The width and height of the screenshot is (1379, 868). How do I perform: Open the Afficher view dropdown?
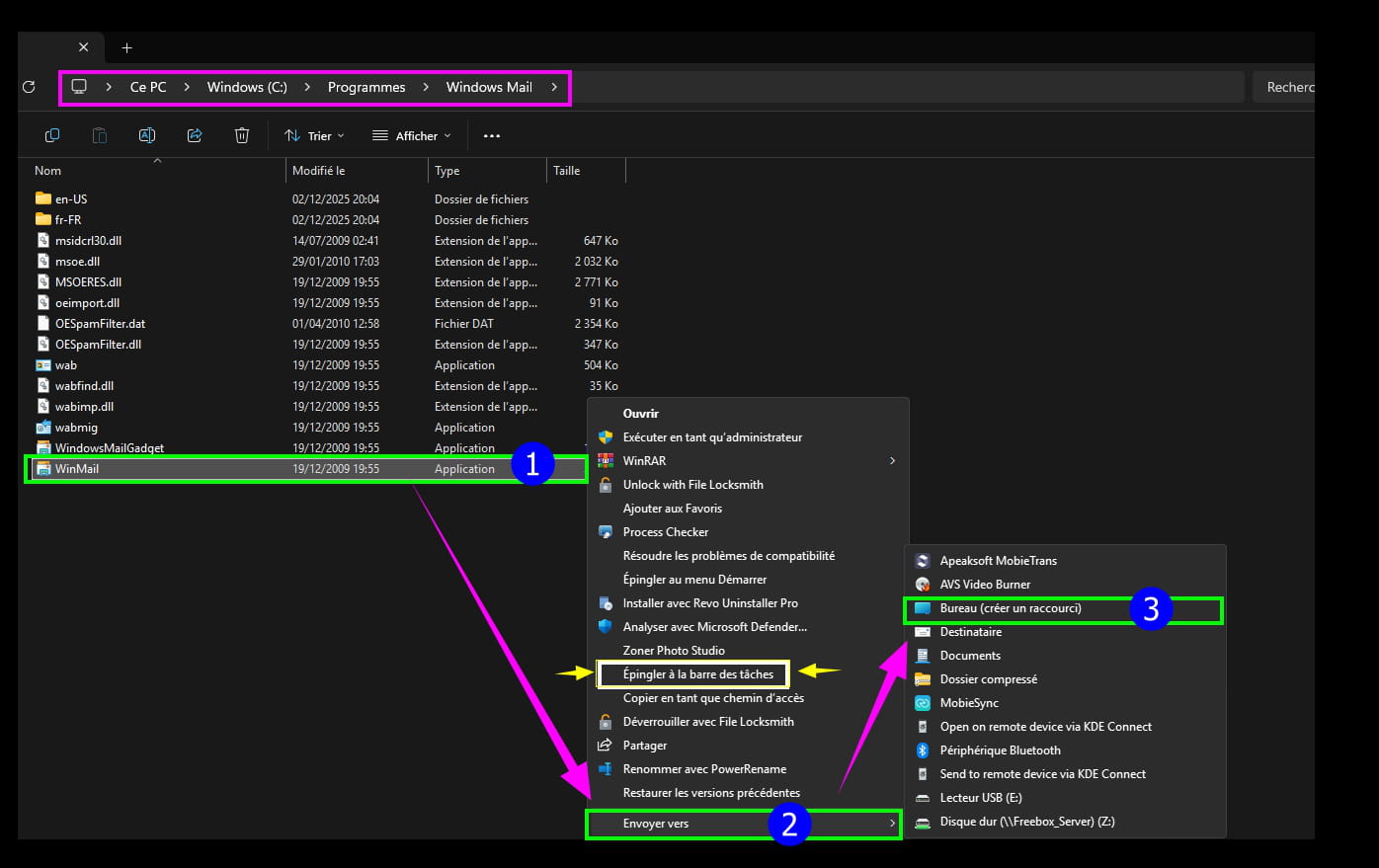click(411, 136)
